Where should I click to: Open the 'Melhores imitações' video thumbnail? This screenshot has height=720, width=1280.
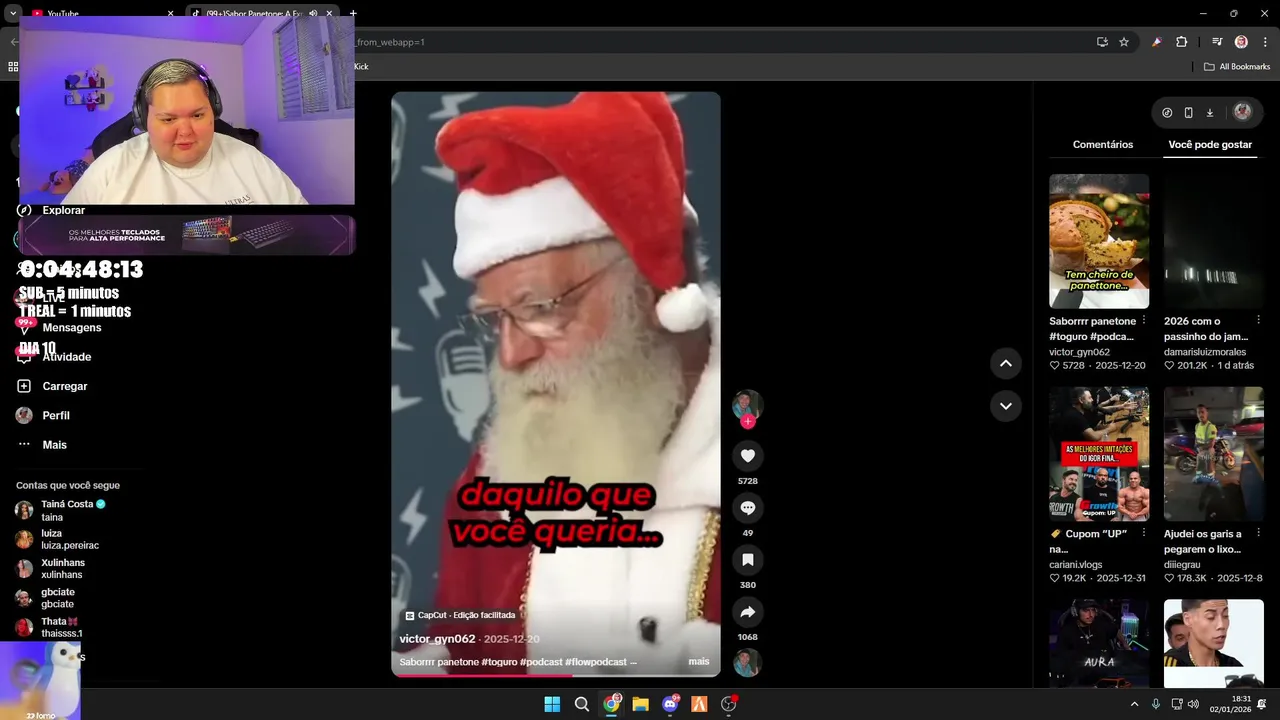click(x=1099, y=454)
